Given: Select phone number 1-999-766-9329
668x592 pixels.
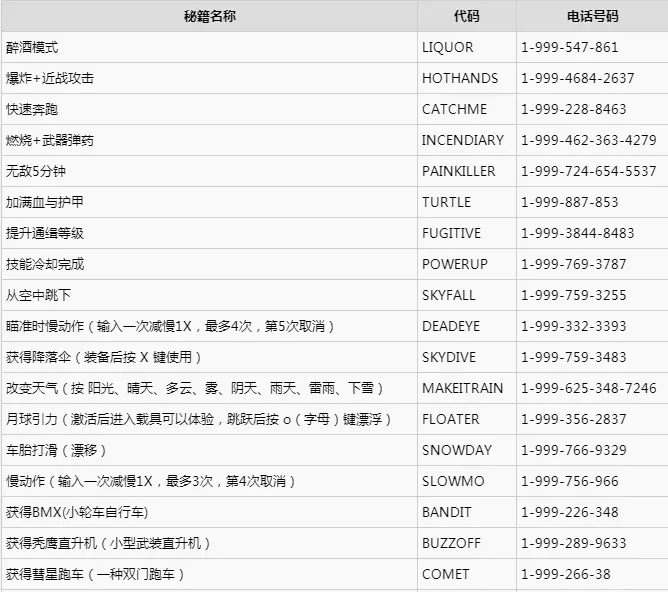Looking at the screenshot, I should pyautogui.click(x=573, y=451).
